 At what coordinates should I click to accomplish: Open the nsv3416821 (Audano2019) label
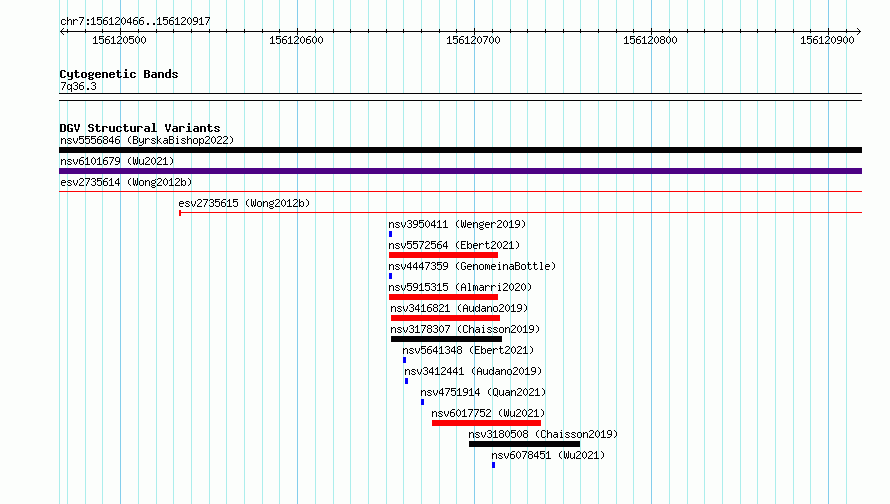(459, 308)
